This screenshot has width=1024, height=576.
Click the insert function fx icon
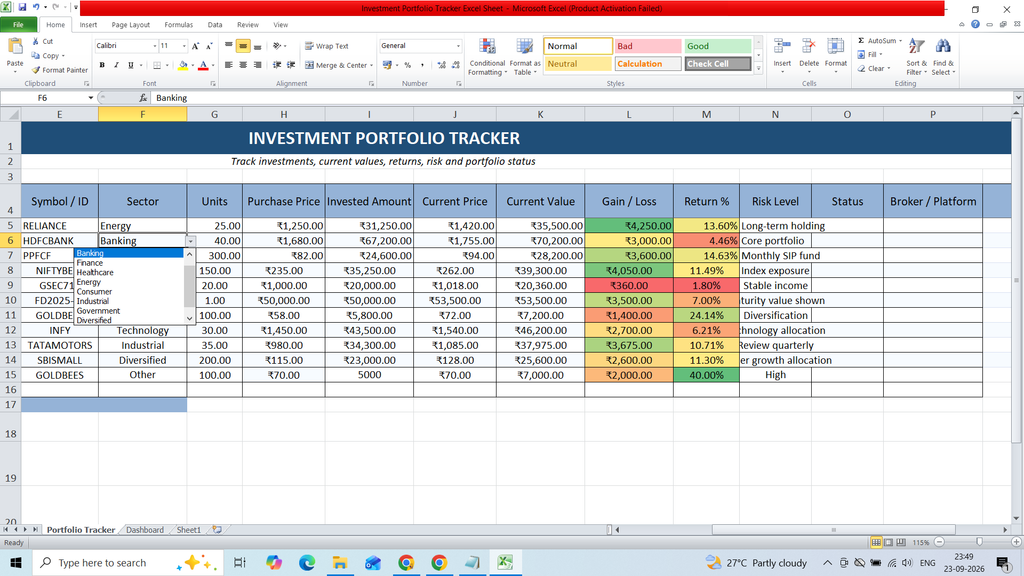(143, 98)
